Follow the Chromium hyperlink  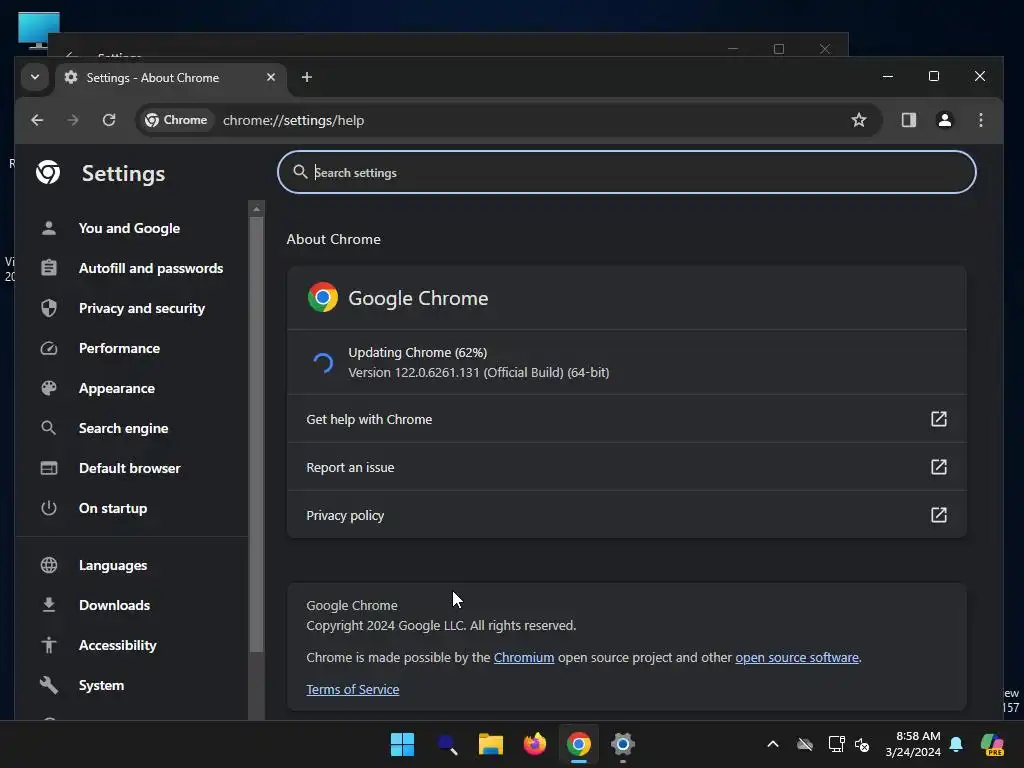(524, 658)
